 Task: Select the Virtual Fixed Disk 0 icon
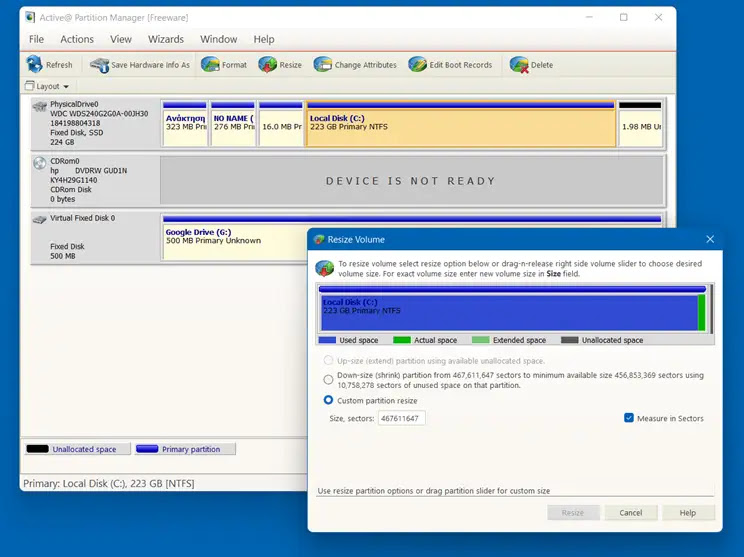point(39,219)
